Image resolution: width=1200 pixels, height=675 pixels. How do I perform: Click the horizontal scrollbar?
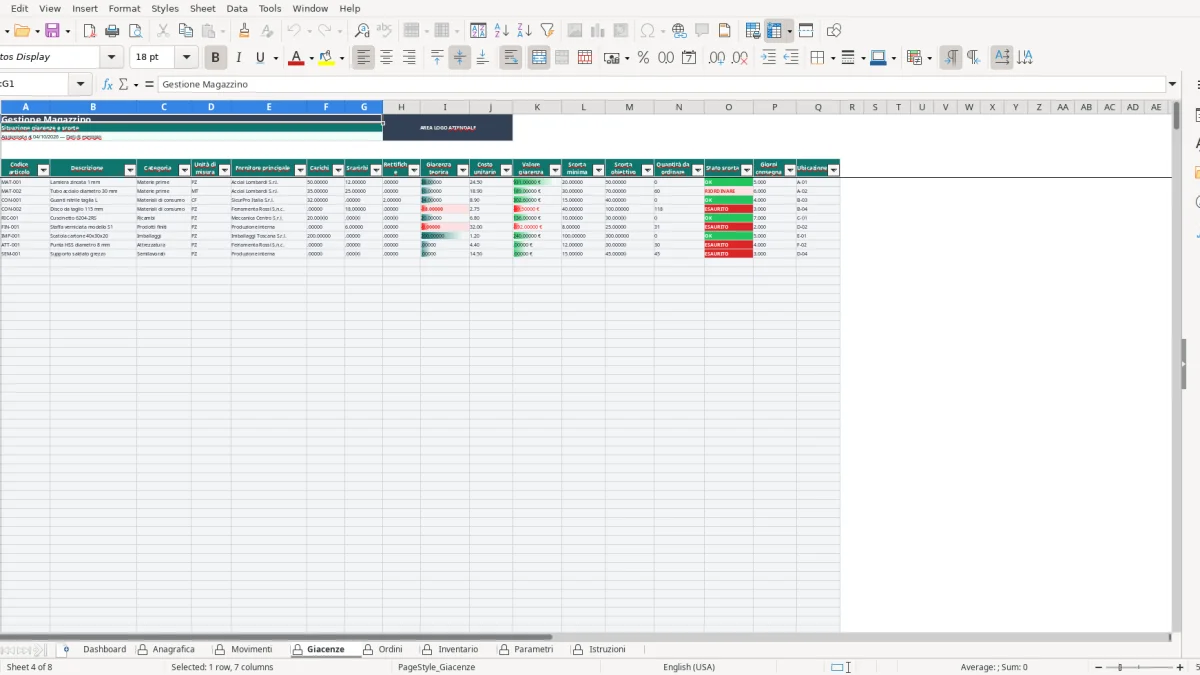[x=276, y=637]
